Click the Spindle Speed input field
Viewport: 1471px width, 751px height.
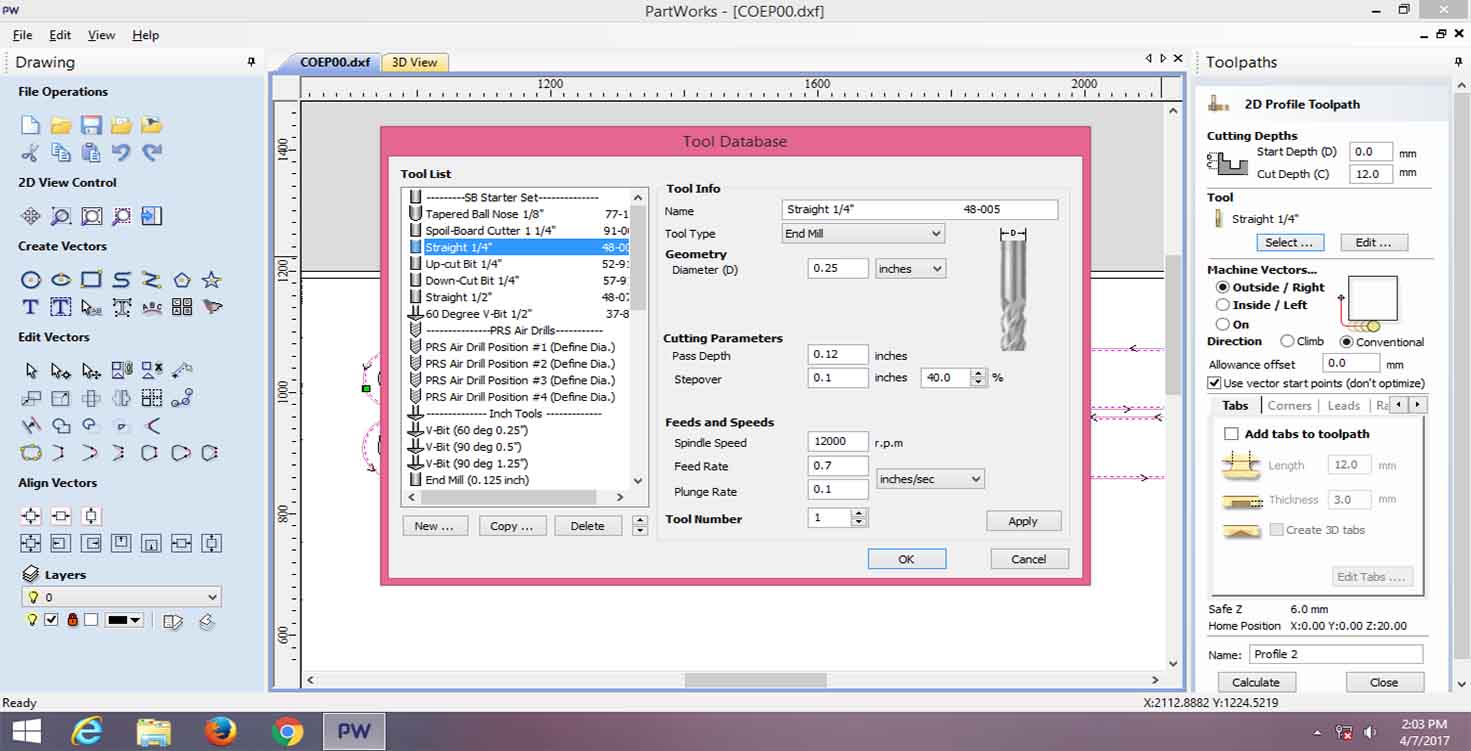click(838, 441)
